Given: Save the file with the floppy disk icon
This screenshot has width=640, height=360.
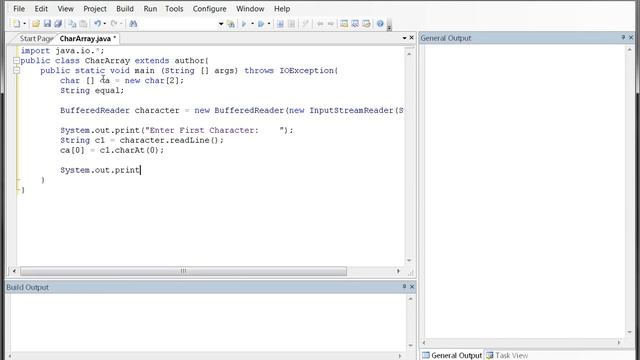Looking at the screenshot, I should coord(47,24).
